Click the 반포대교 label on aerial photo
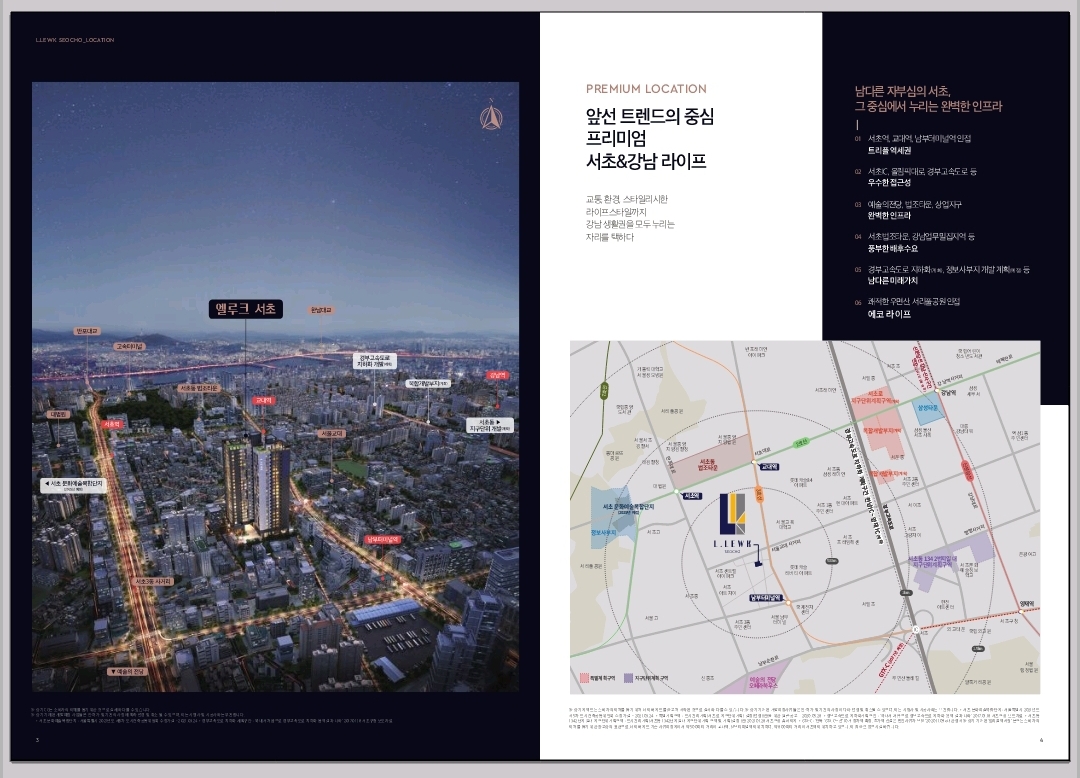Viewport: 1080px width, 778px height. click(87, 331)
